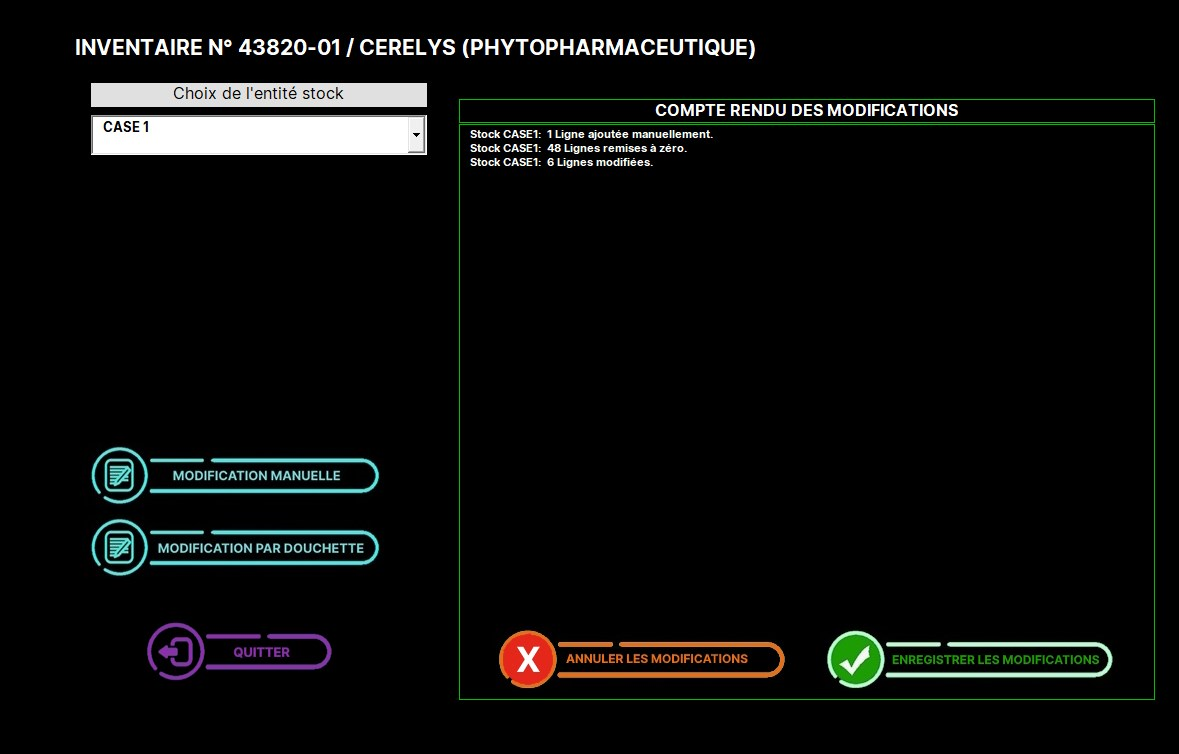
Task: Click the Modification par Douchette notepad icon
Action: tap(119, 547)
